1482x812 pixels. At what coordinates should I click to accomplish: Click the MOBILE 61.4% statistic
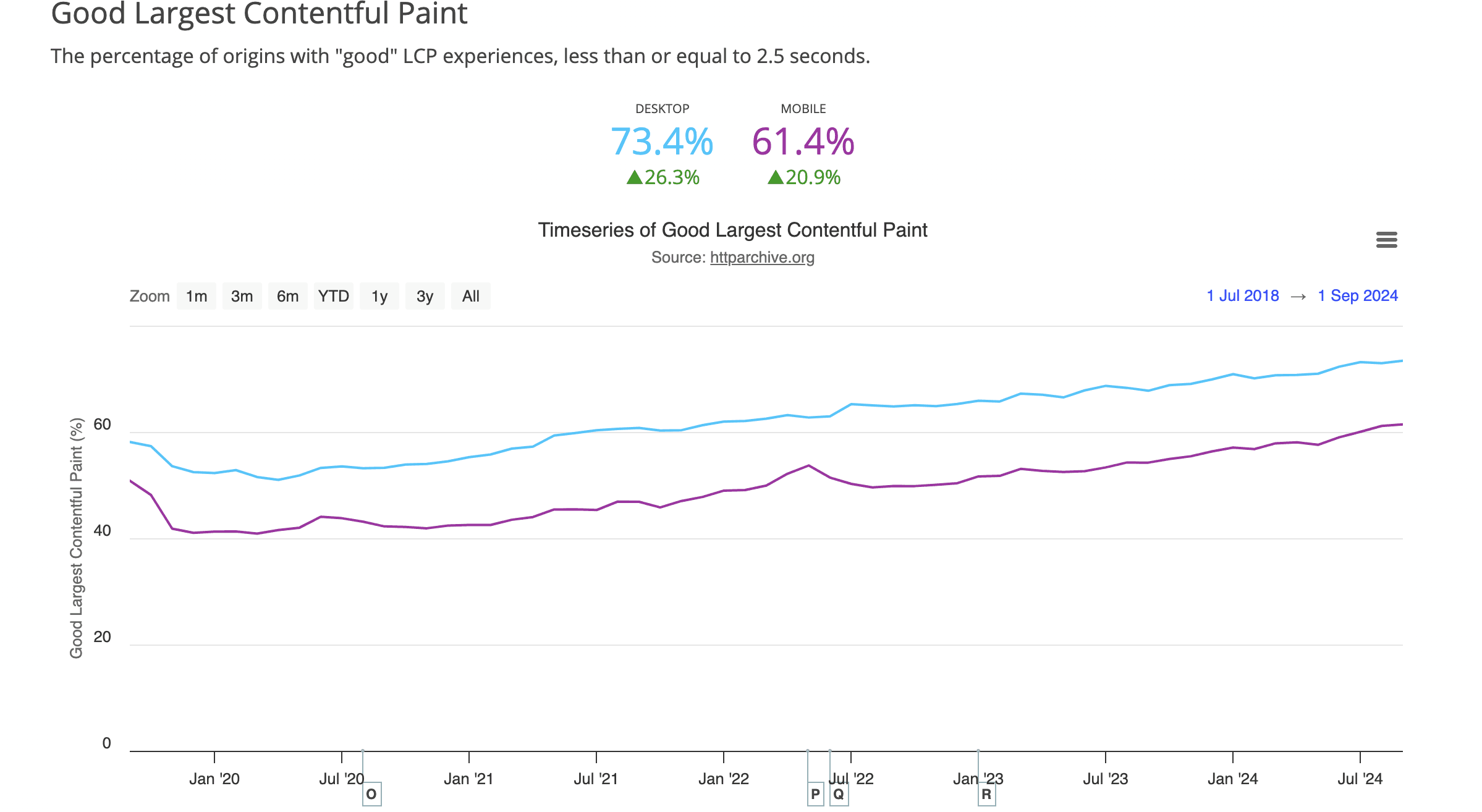coord(803,143)
